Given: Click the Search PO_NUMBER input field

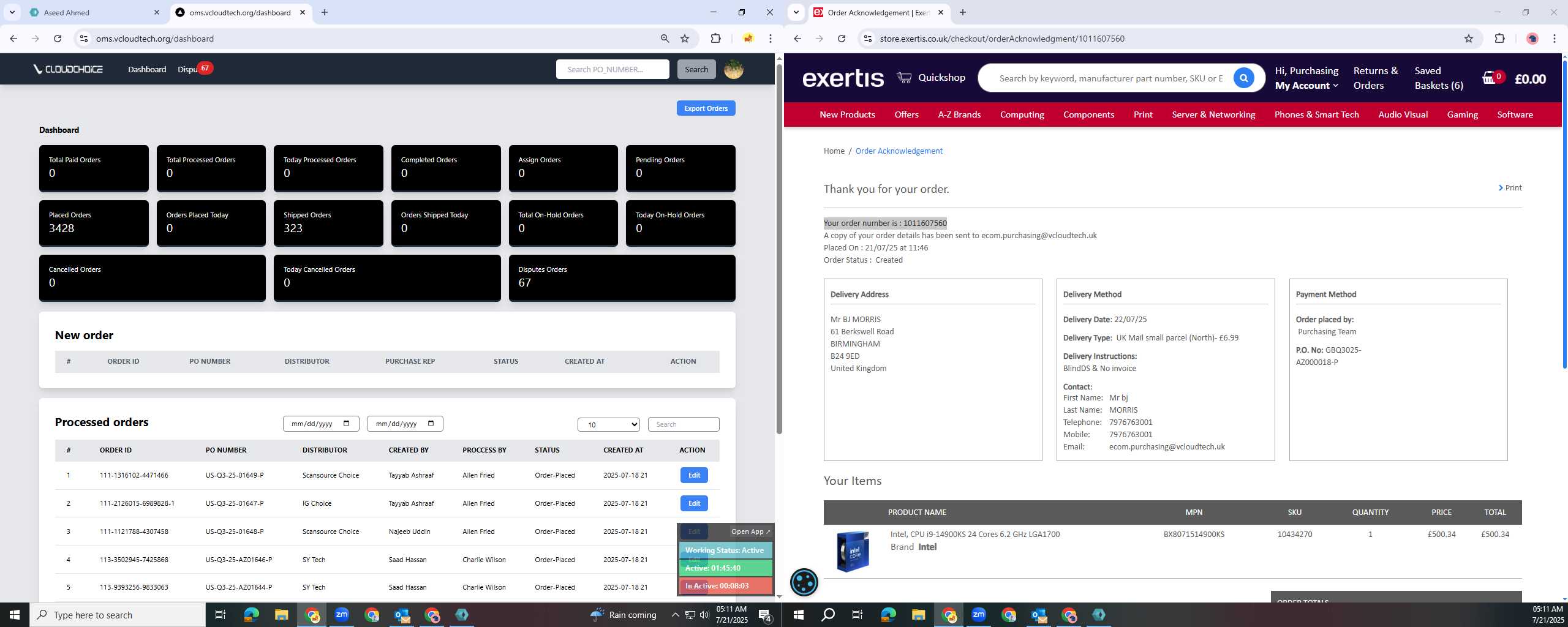Looking at the screenshot, I should click(x=612, y=69).
